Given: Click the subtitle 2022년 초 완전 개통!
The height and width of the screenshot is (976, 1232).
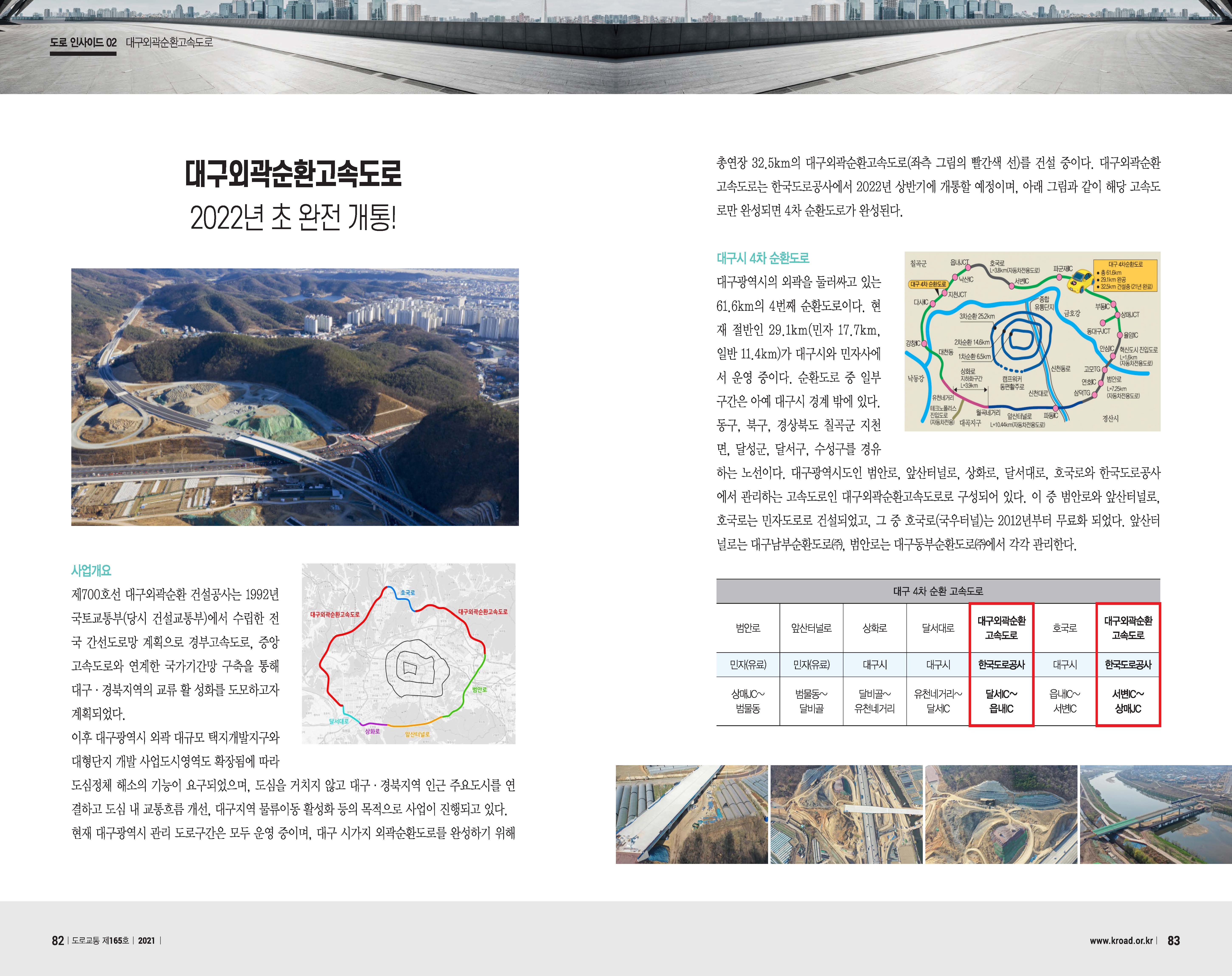Looking at the screenshot, I should [x=293, y=218].
